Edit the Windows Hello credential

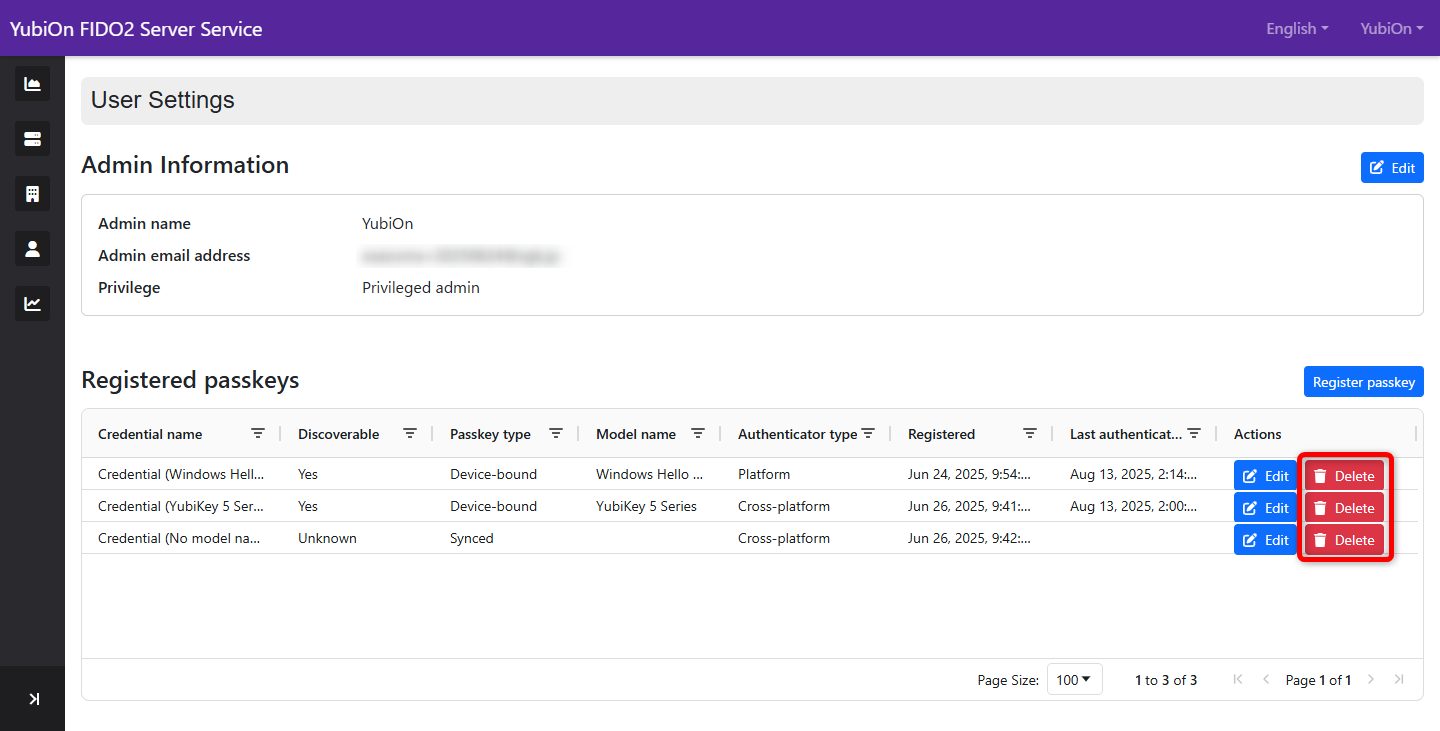coord(1265,476)
